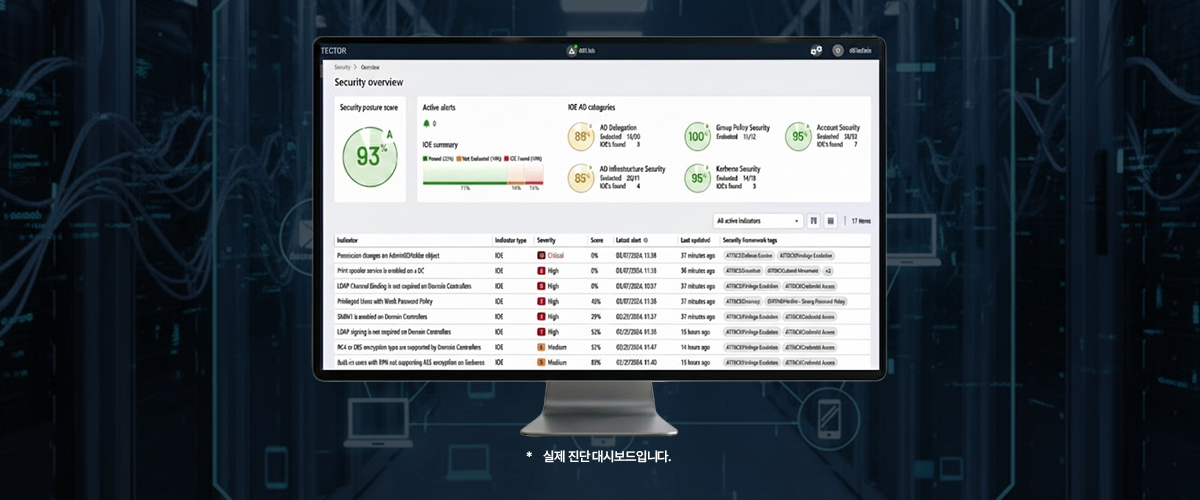
Task: Click the green Passed segment of IOE summary bar
Action: tap(466, 176)
